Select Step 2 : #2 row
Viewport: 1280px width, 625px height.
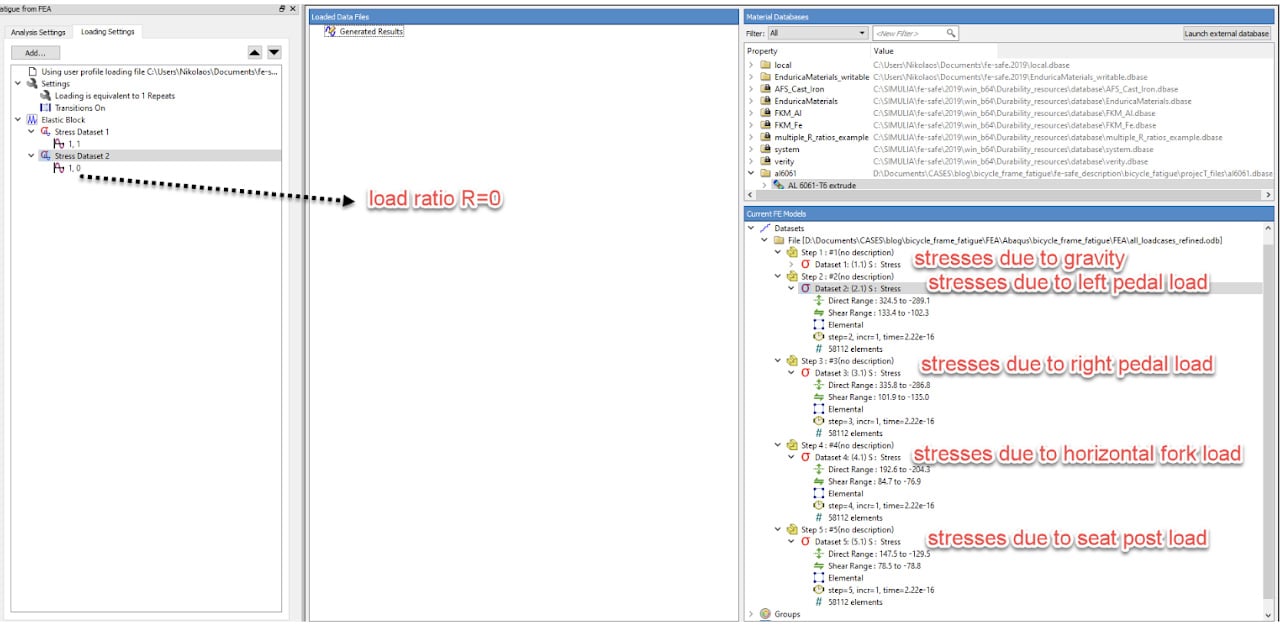[847, 276]
